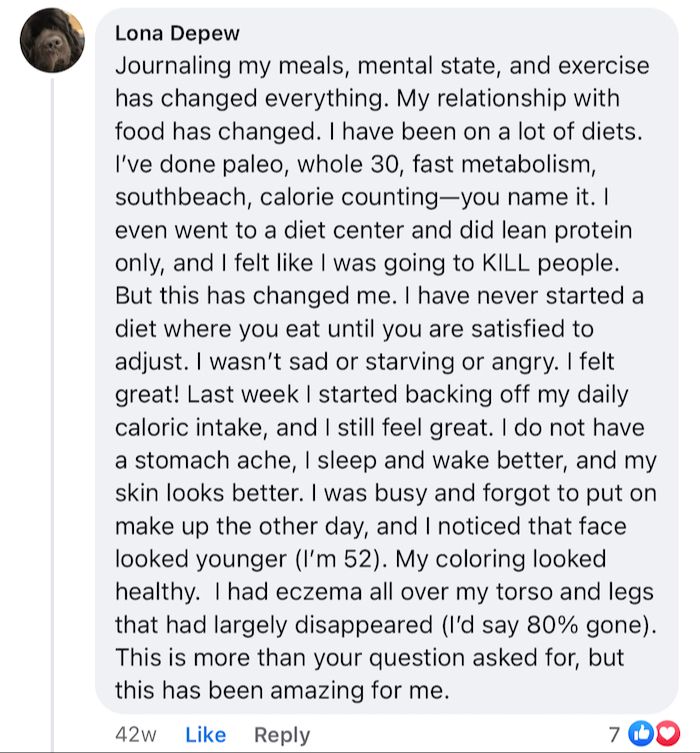Open the 42w comment timestamp
Viewport: 700px width, 753px height.
136,735
